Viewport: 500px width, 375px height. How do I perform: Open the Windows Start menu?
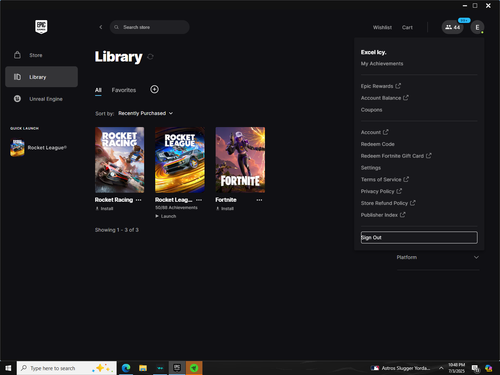(x=8, y=368)
